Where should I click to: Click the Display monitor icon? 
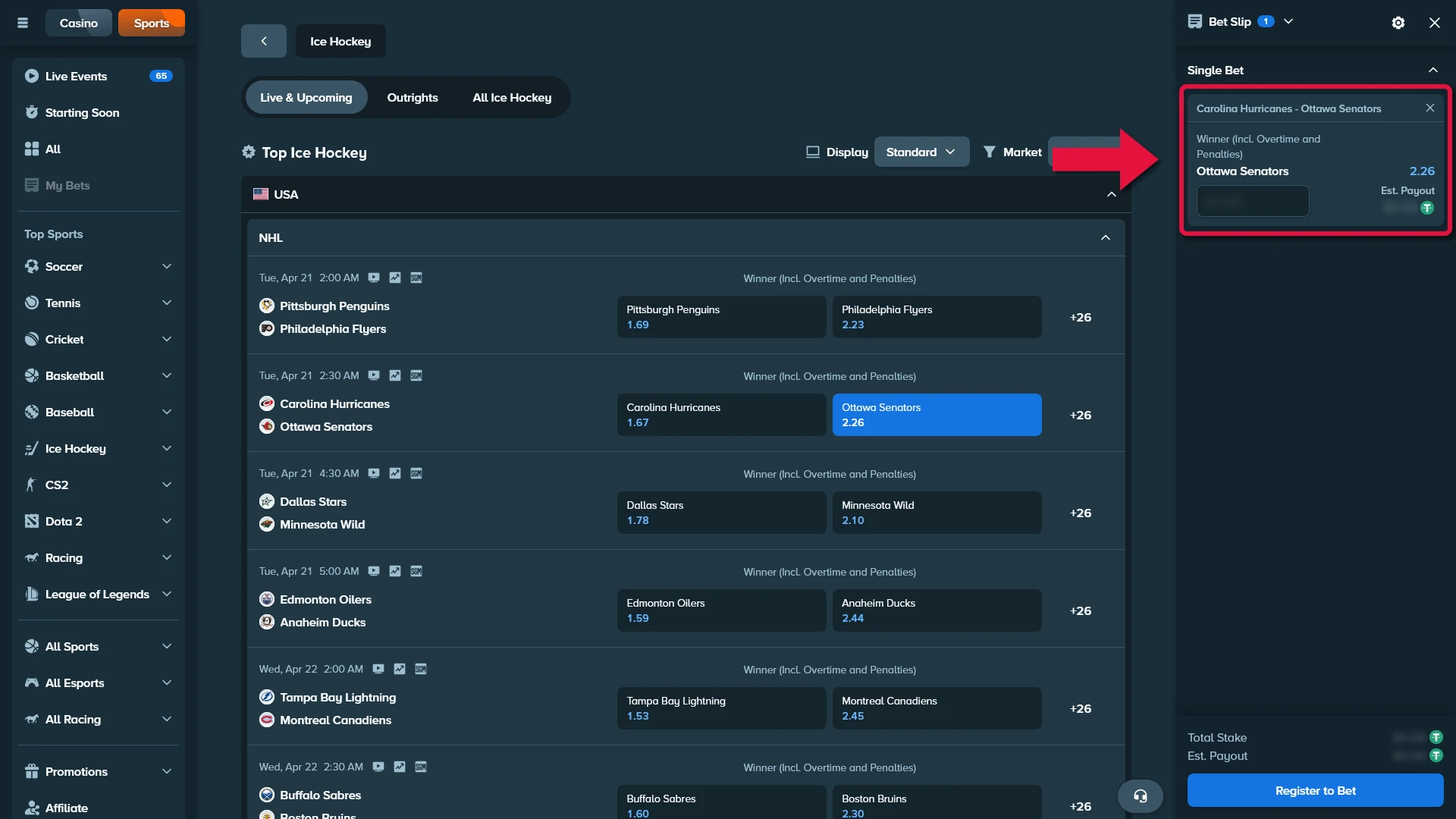813,152
